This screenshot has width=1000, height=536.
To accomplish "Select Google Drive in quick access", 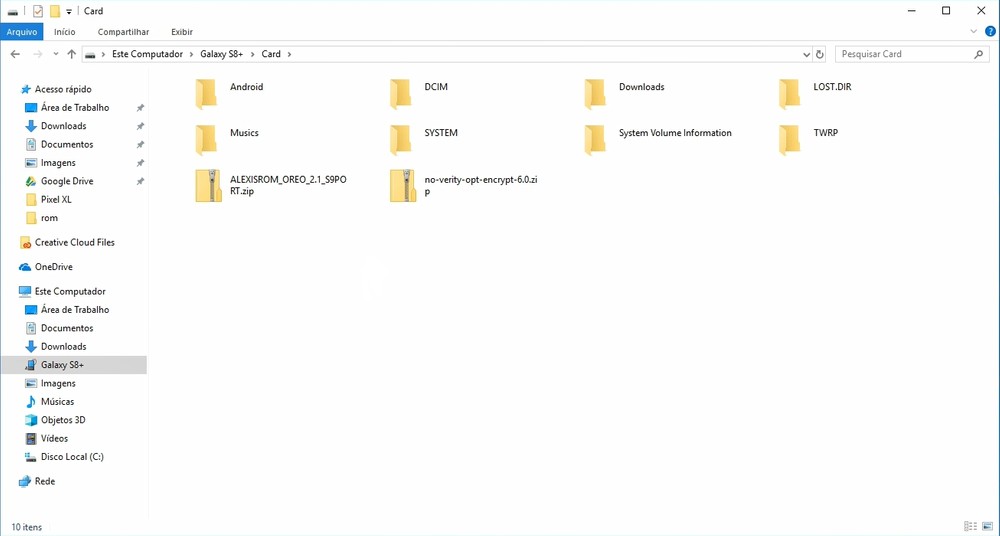I will tap(66, 181).
